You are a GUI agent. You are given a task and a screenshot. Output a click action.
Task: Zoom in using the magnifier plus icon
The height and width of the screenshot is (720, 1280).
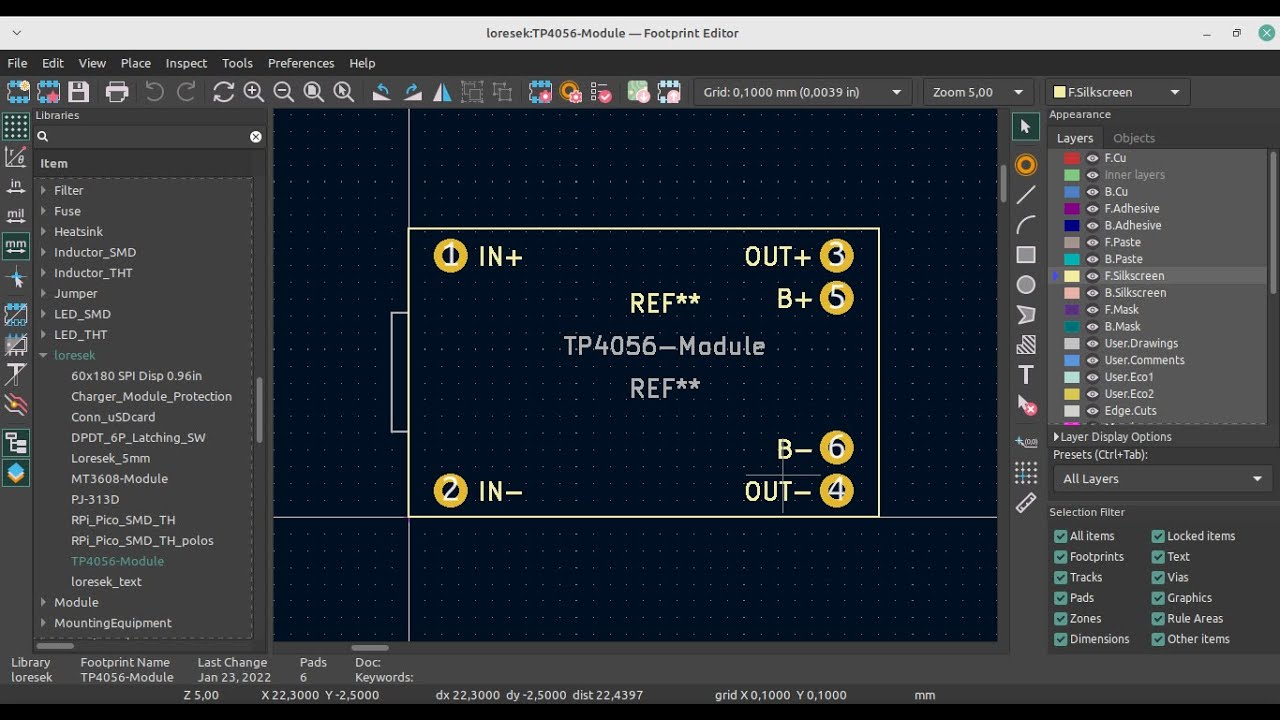[x=254, y=92]
